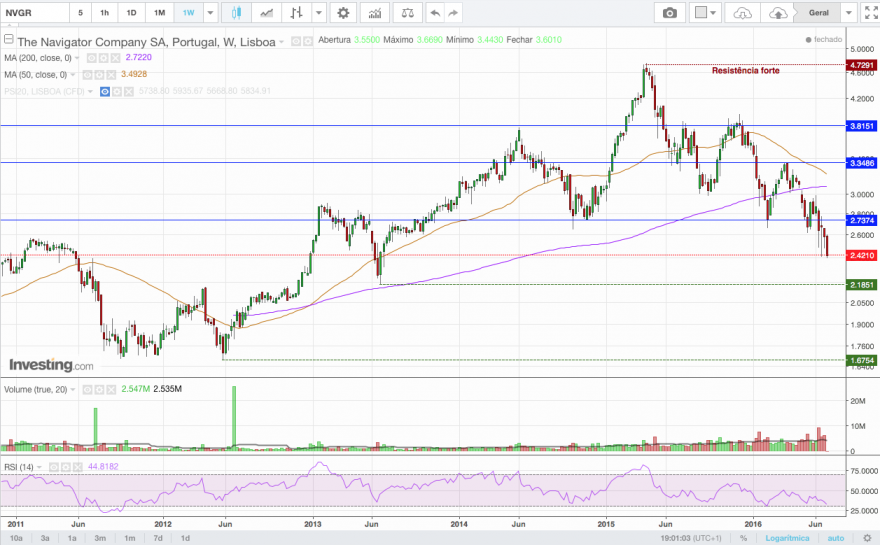The width and height of the screenshot is (880, 545).
Task: Toggle Volume indicator visibility eye
Action: pyautogui.click(x=88, y=389)
